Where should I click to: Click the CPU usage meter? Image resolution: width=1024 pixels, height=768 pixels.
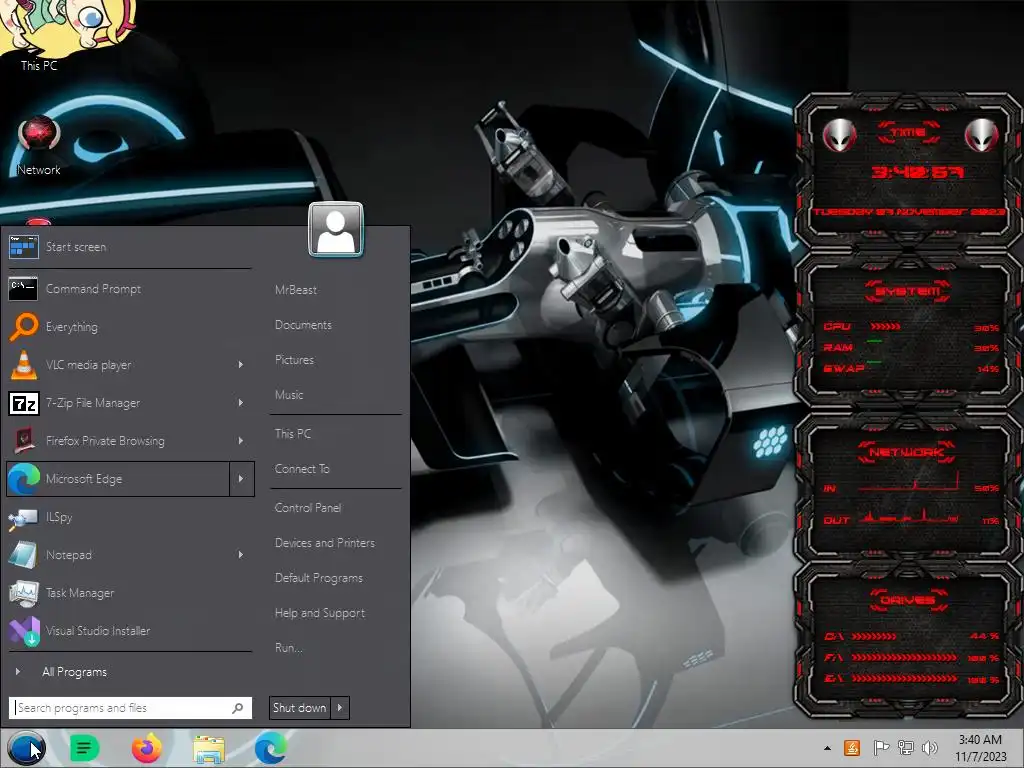pyautogui.click(x=886, y=326)
